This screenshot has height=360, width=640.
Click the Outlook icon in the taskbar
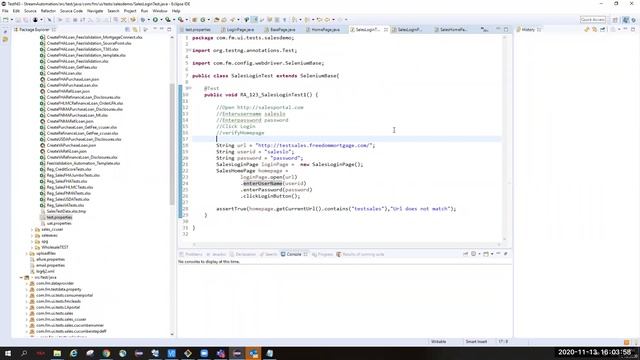click(253, 353)
